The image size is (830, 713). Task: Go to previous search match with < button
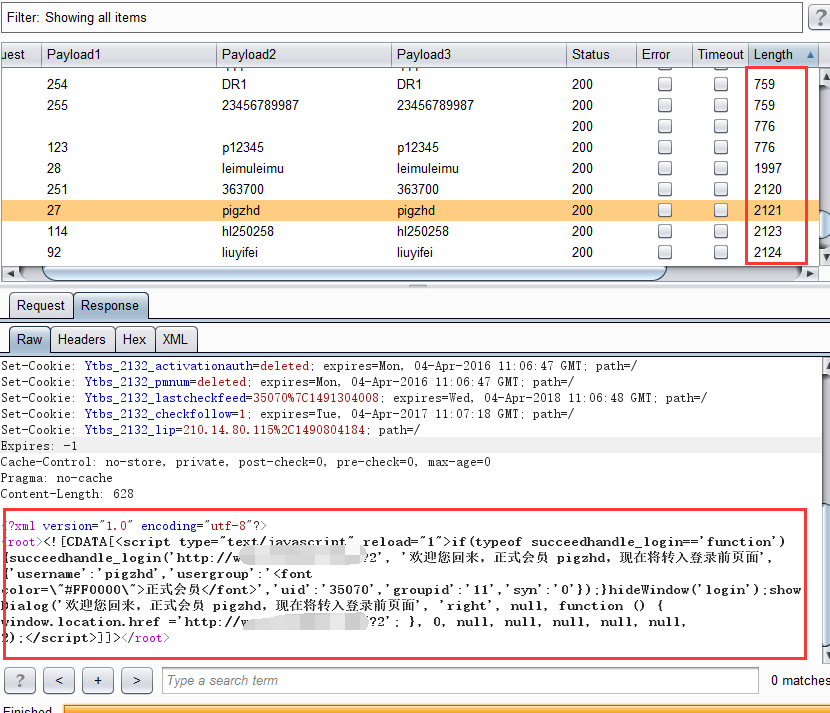tap(59, 680)
